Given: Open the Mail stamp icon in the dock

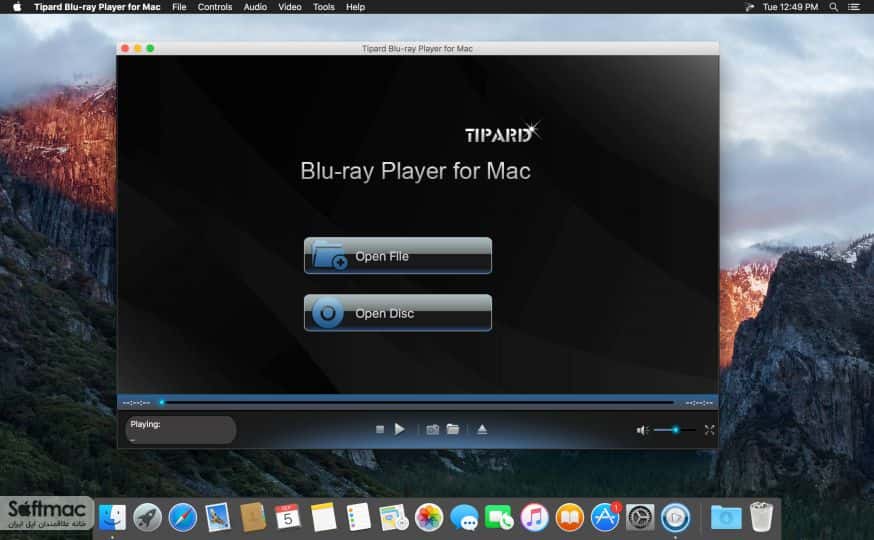Looking at the screenshot, I should (217, 518).
